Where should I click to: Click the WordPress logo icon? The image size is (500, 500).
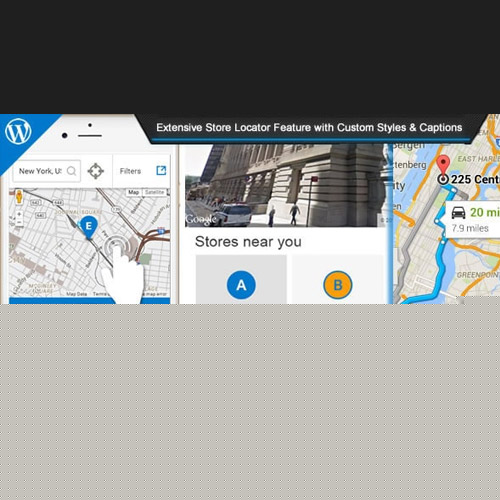click(x=18, y=131)
